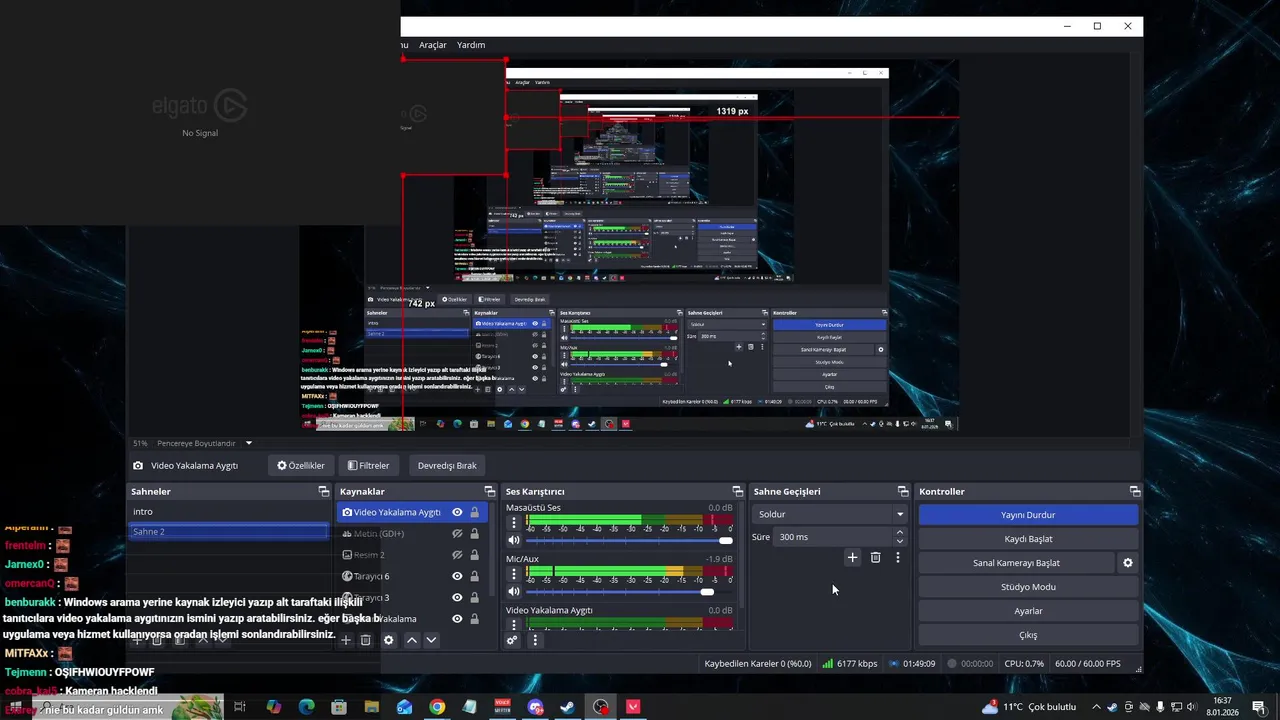Show the Resim 2 source
The height and width of the screenshot is (720, 1280).
coord(457,555)
